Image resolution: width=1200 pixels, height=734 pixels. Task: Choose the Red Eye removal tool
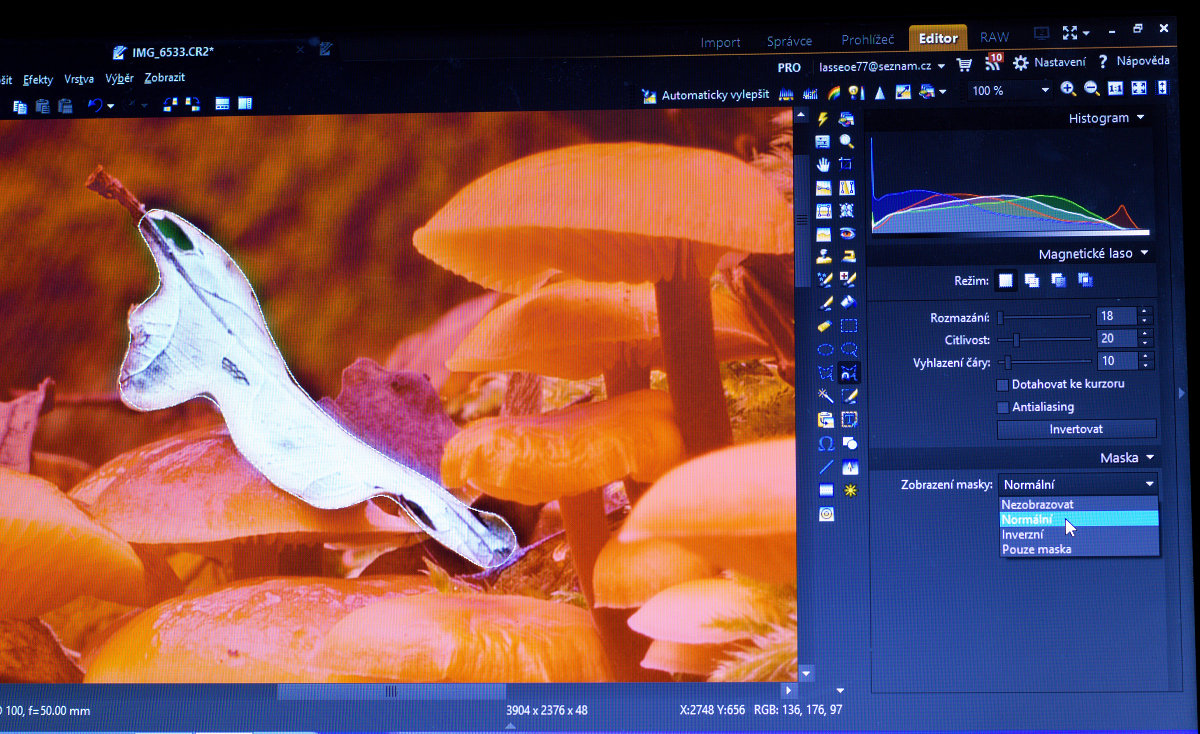848,234
